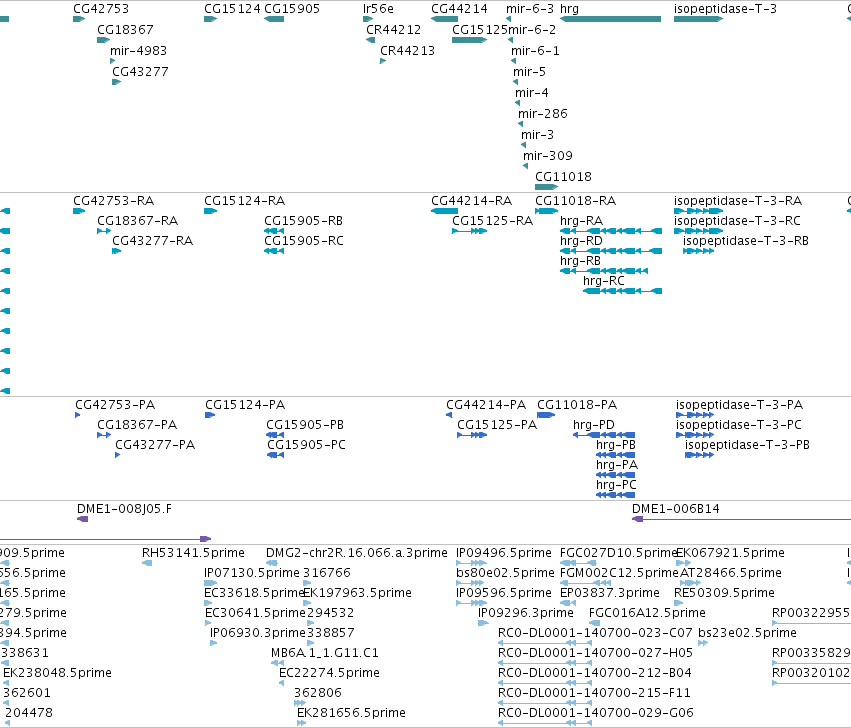This screenshot has width=851, height=728.
Task: Click the isopeptidase-T-3 gene bar
Action: (698, 19)
